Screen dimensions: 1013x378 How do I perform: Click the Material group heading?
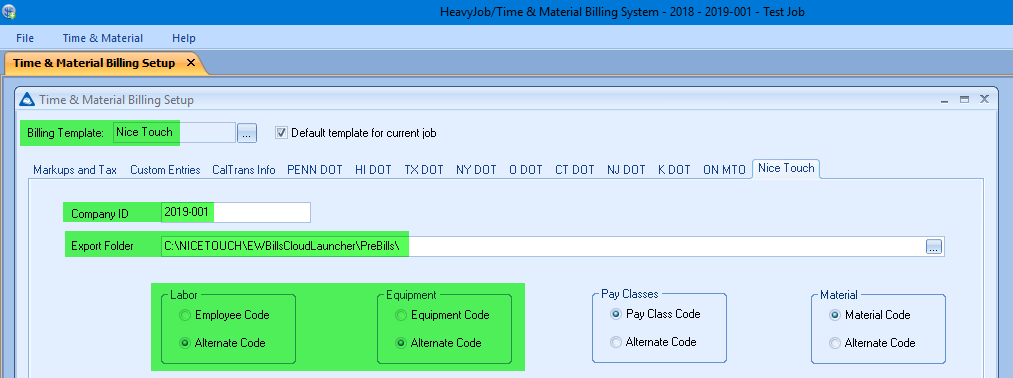839,295
